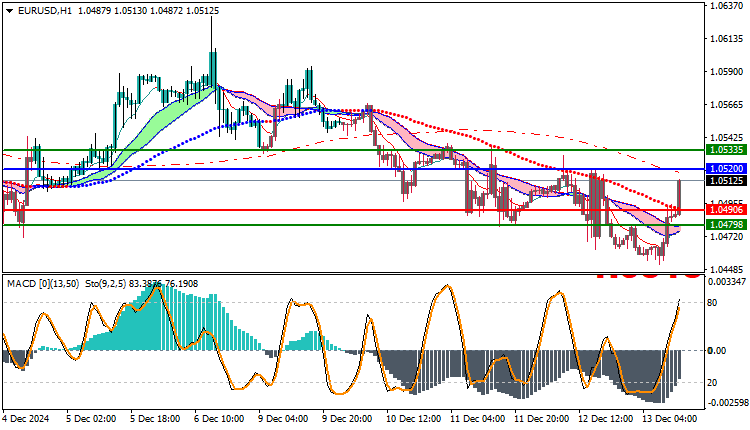Select the 1.06370 price scale value
This screenshot has height=430, width=750.
pyautogui.click(x=727, y=6)
